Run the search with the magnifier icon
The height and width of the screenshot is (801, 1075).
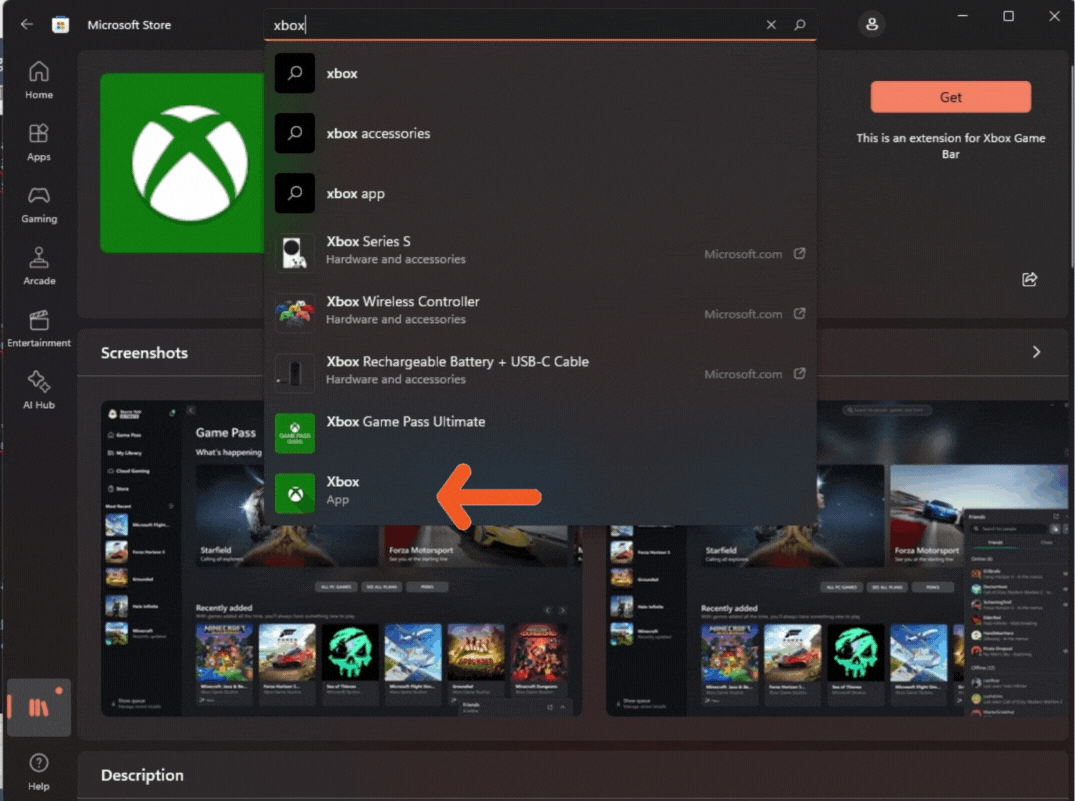[800, 24]
